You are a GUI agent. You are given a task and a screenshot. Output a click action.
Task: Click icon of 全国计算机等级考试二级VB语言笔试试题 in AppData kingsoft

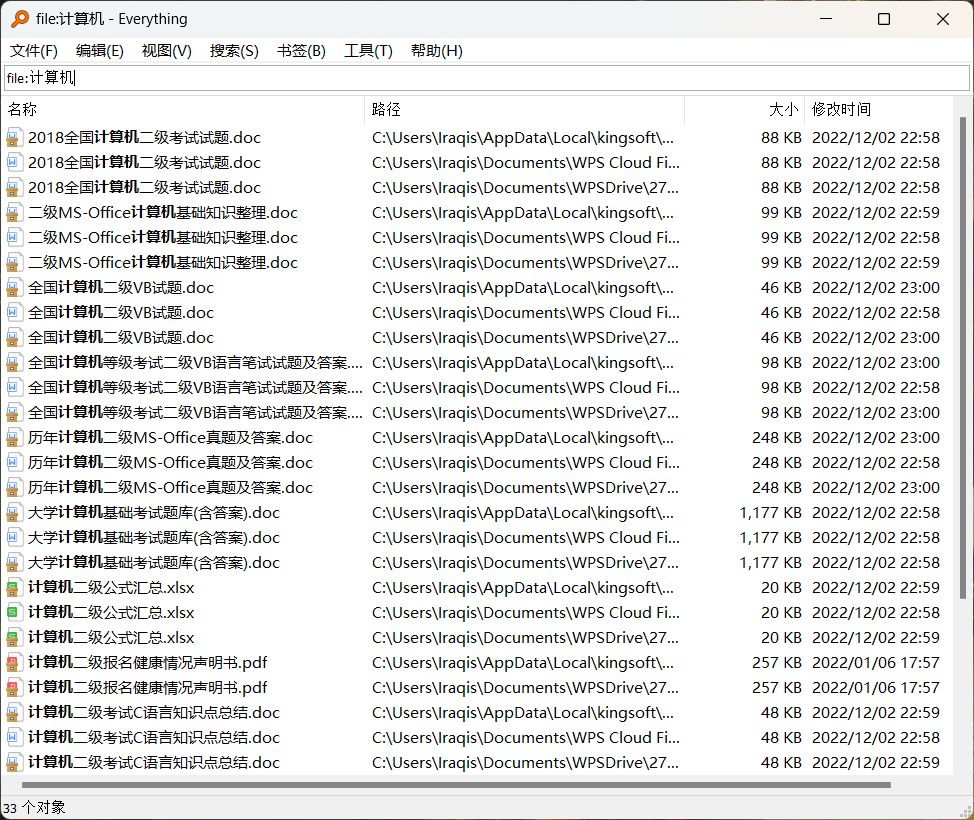pos(13,363)
